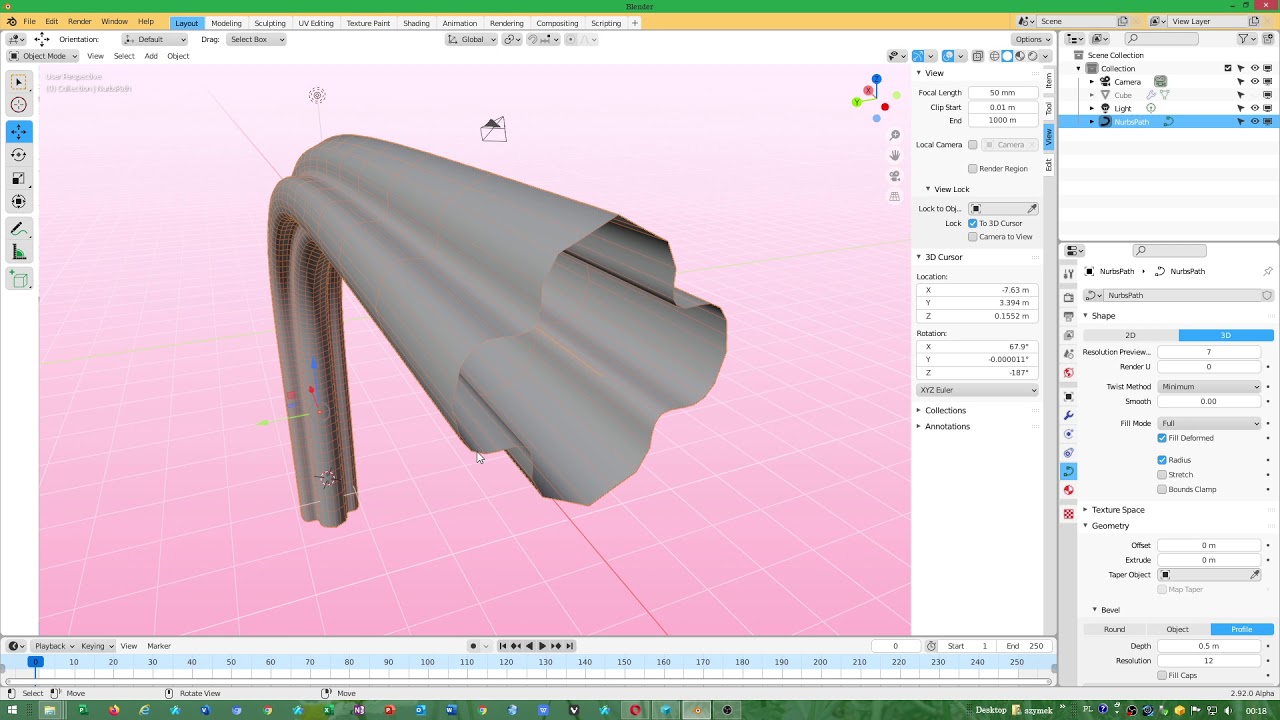
Task: Open Material properties tab
Action: tap(1069, 490)
